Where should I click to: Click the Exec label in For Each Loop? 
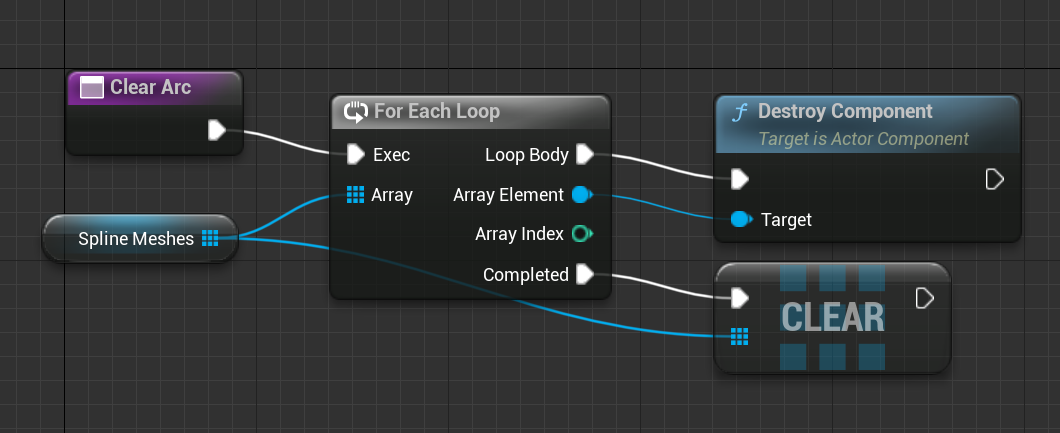[391, 155]
